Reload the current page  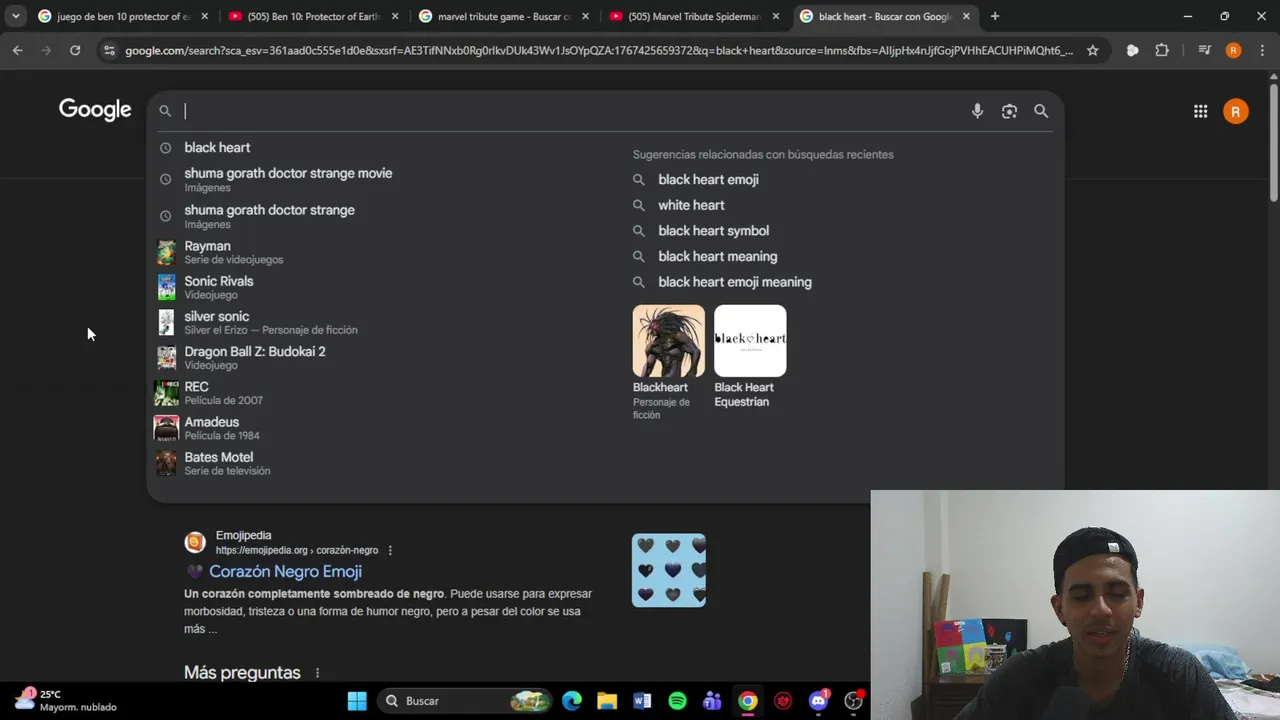[75, 50]
